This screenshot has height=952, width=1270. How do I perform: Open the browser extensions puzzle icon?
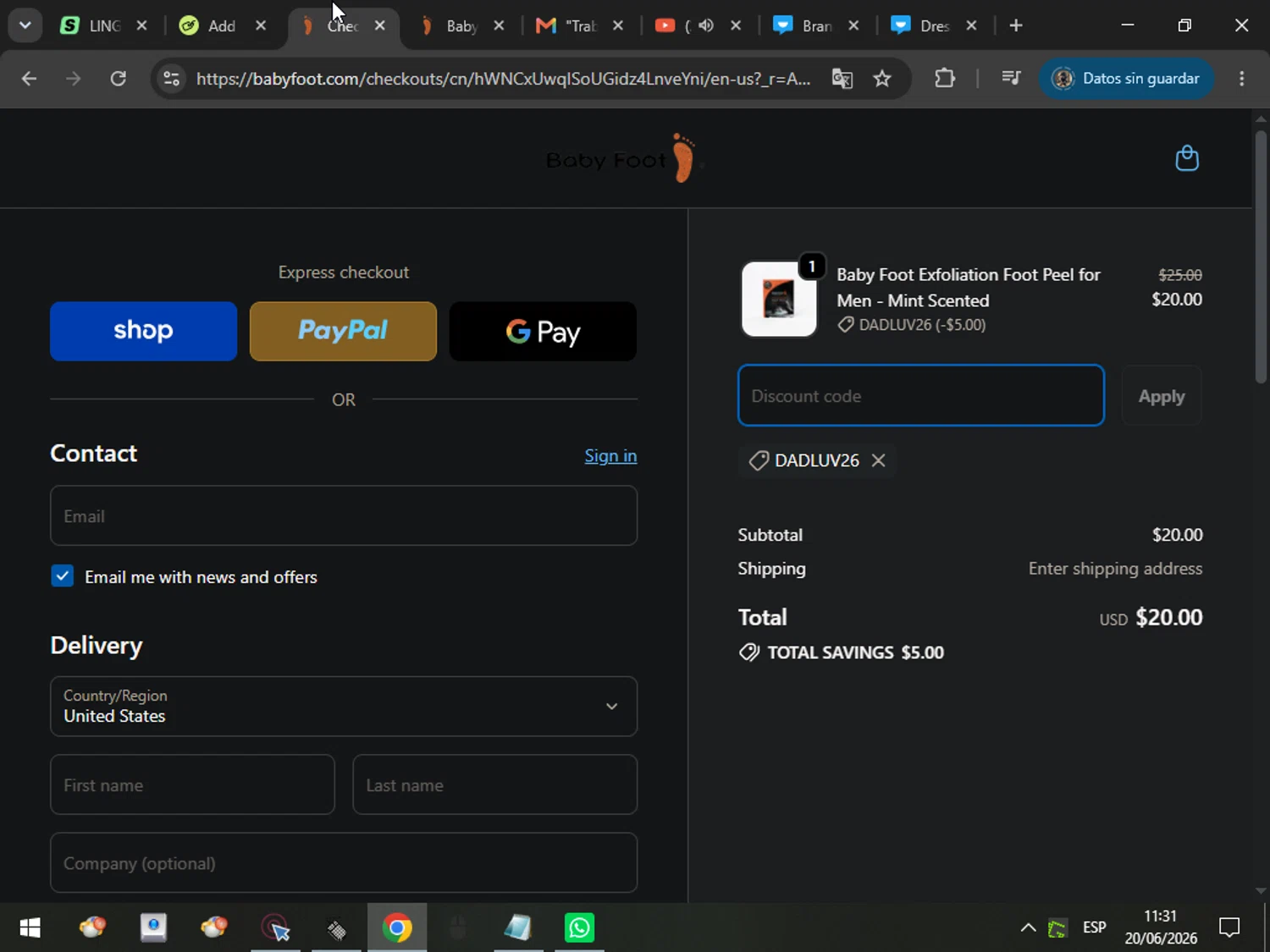pos(945,79)
